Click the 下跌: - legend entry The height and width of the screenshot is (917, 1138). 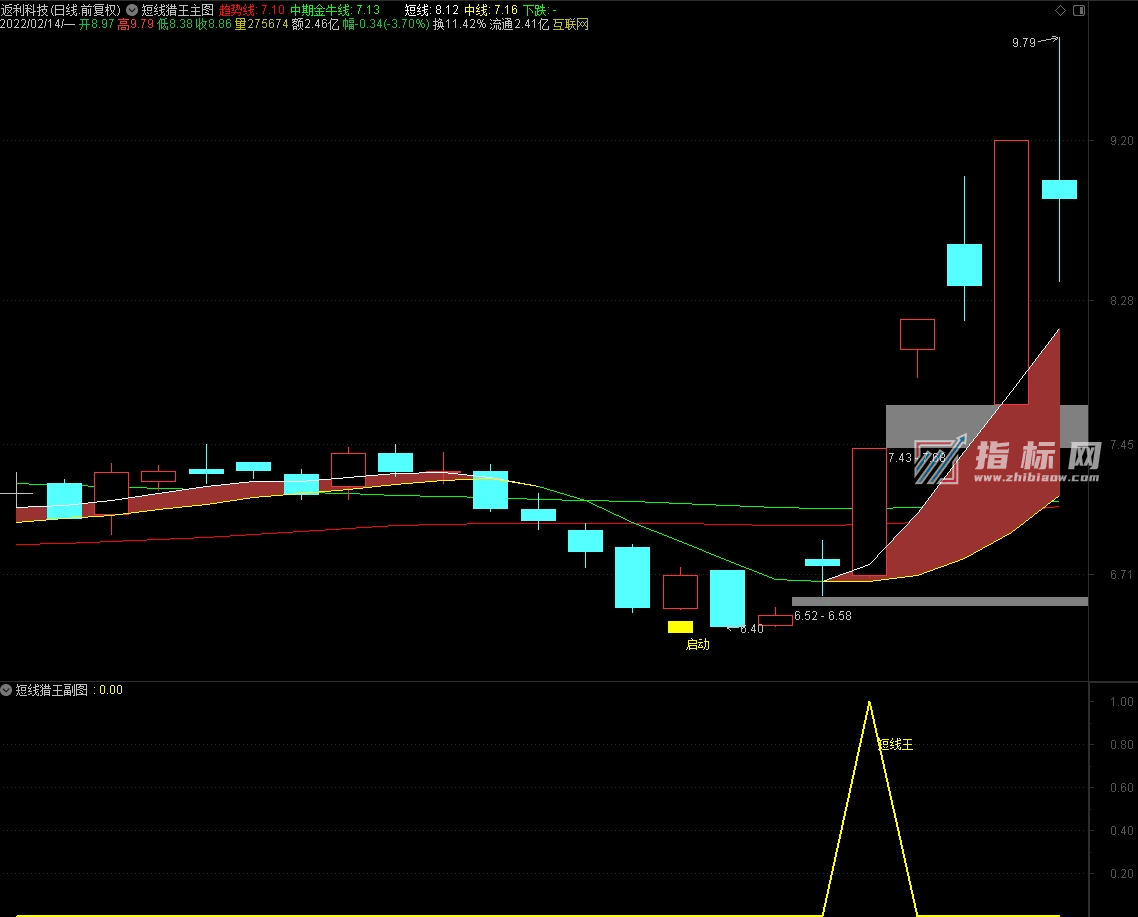(540, 10)
